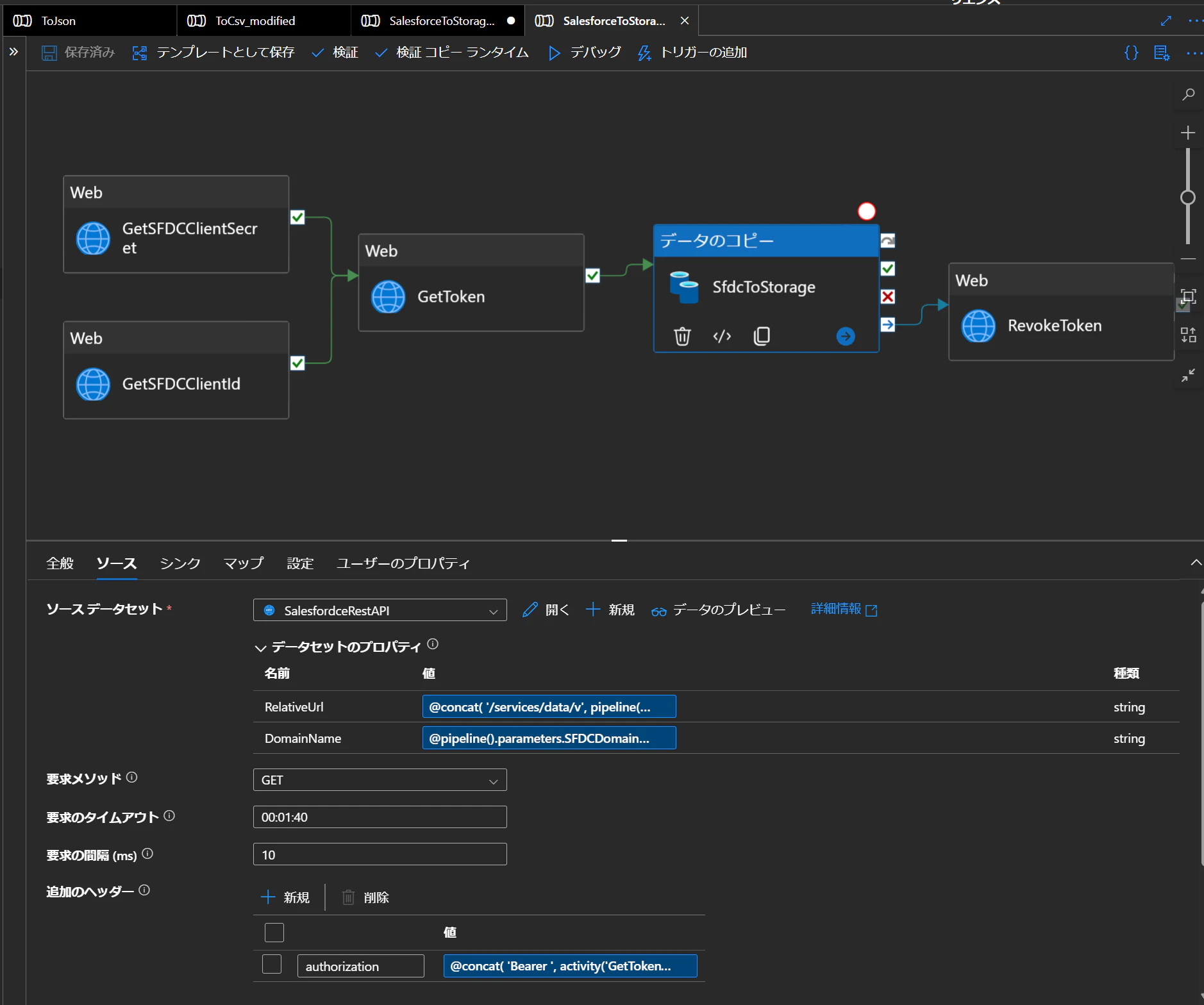Open the 詳細情報 link
The height and width of the screenshot is (1005, 1204).
pos(844,609)
